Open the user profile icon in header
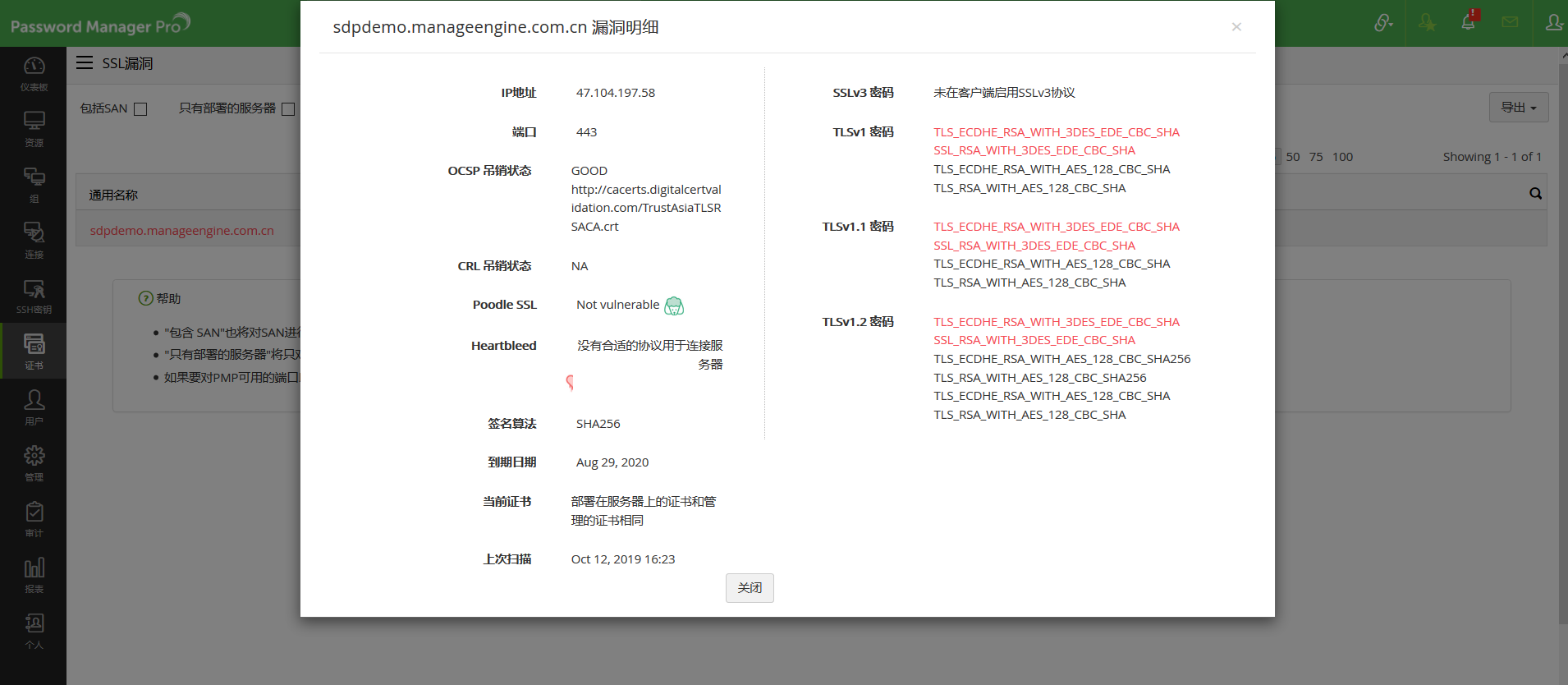The width and height of the screenshot is (1568, 685). [x=1553, y=23]
